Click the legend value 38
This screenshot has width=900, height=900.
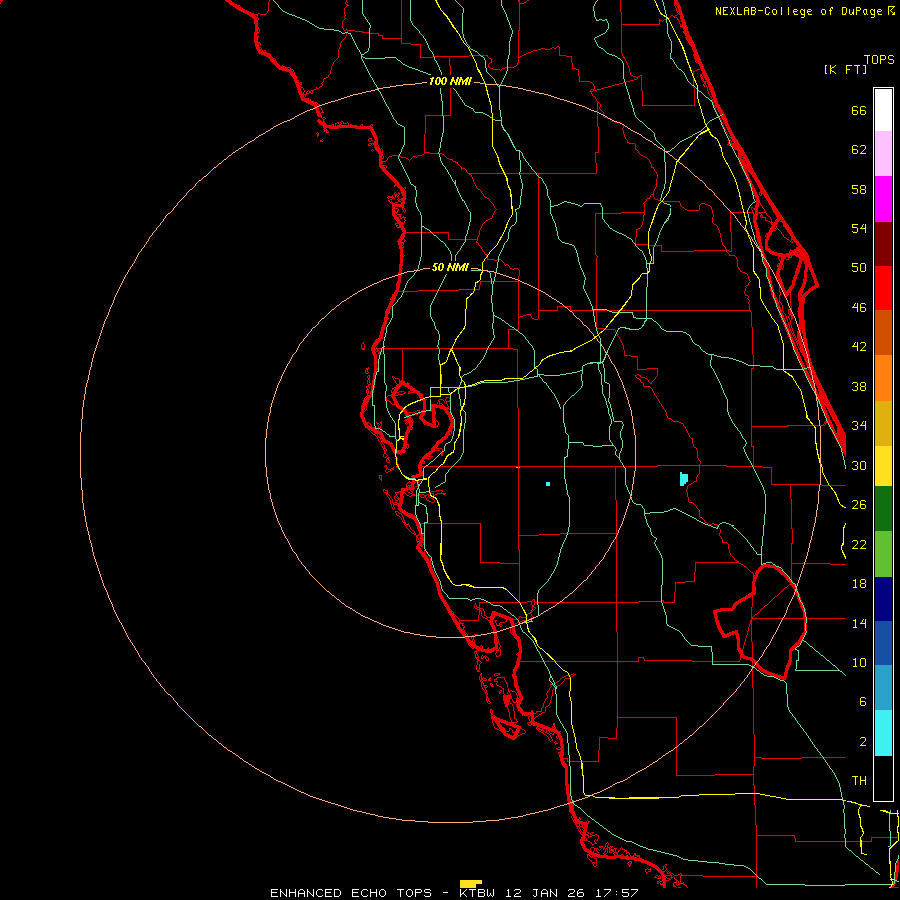tap(859, 386)
